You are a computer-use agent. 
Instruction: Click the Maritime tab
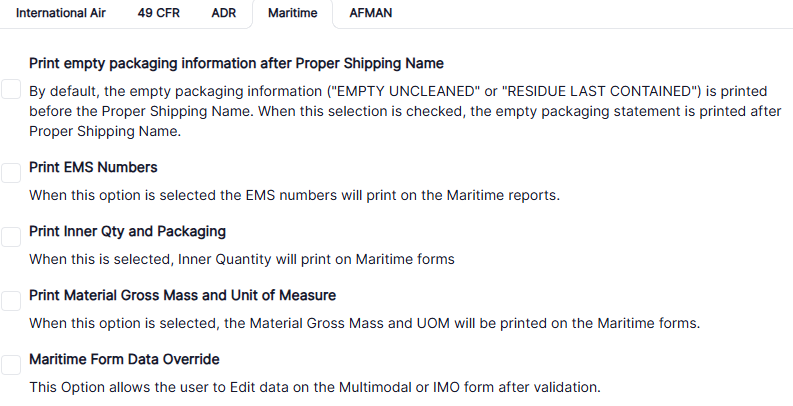pos(292,14)
